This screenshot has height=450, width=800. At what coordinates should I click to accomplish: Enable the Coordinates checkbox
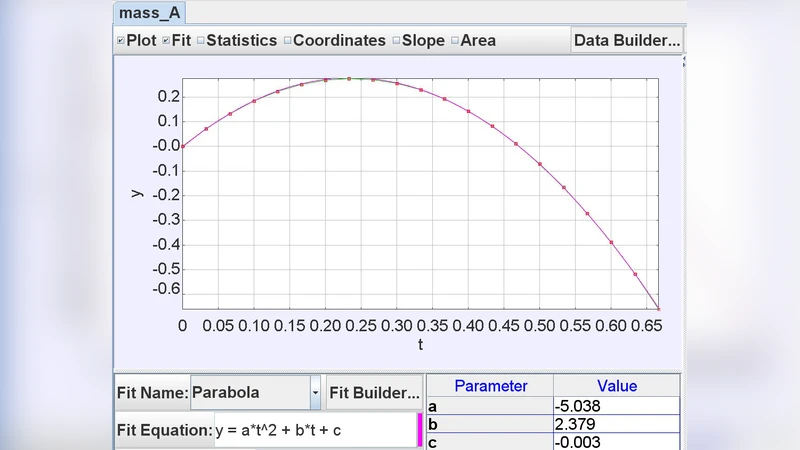pyautogui.click(x=287, y=41)
